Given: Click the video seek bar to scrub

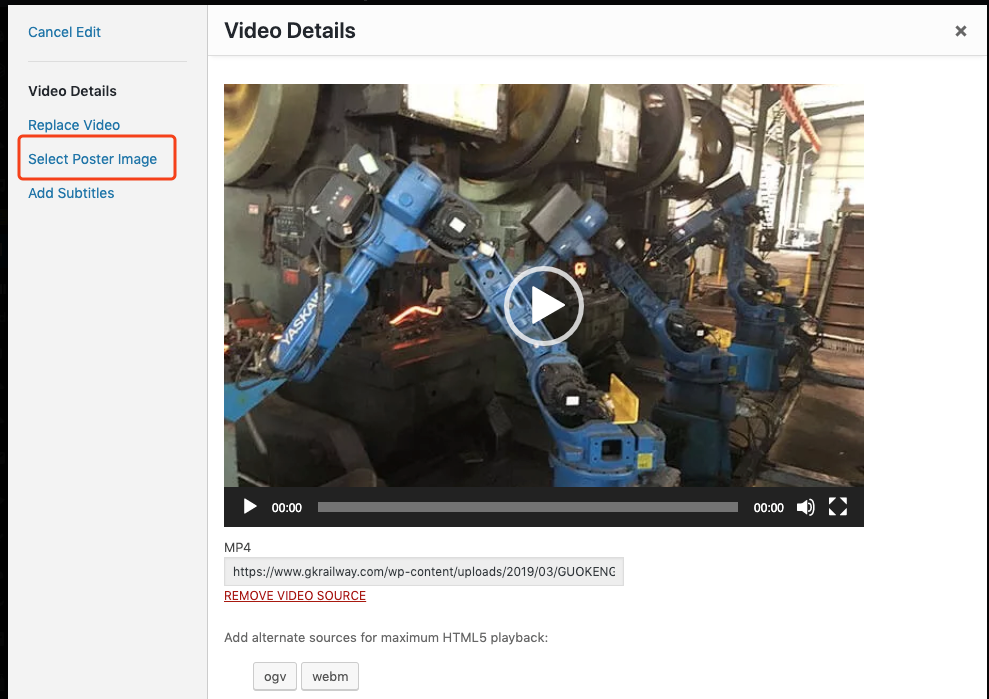Looking at the screenshot, I should (x=527, y=507).
